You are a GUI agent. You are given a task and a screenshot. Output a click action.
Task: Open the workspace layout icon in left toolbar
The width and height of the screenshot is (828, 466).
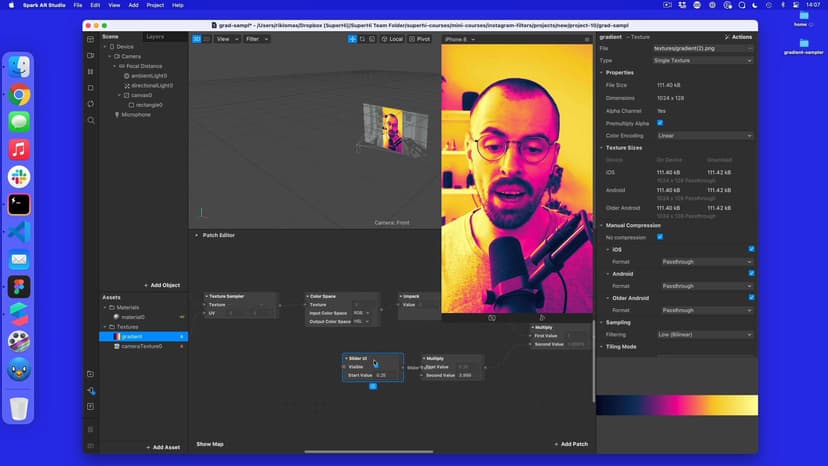[90, 40]
